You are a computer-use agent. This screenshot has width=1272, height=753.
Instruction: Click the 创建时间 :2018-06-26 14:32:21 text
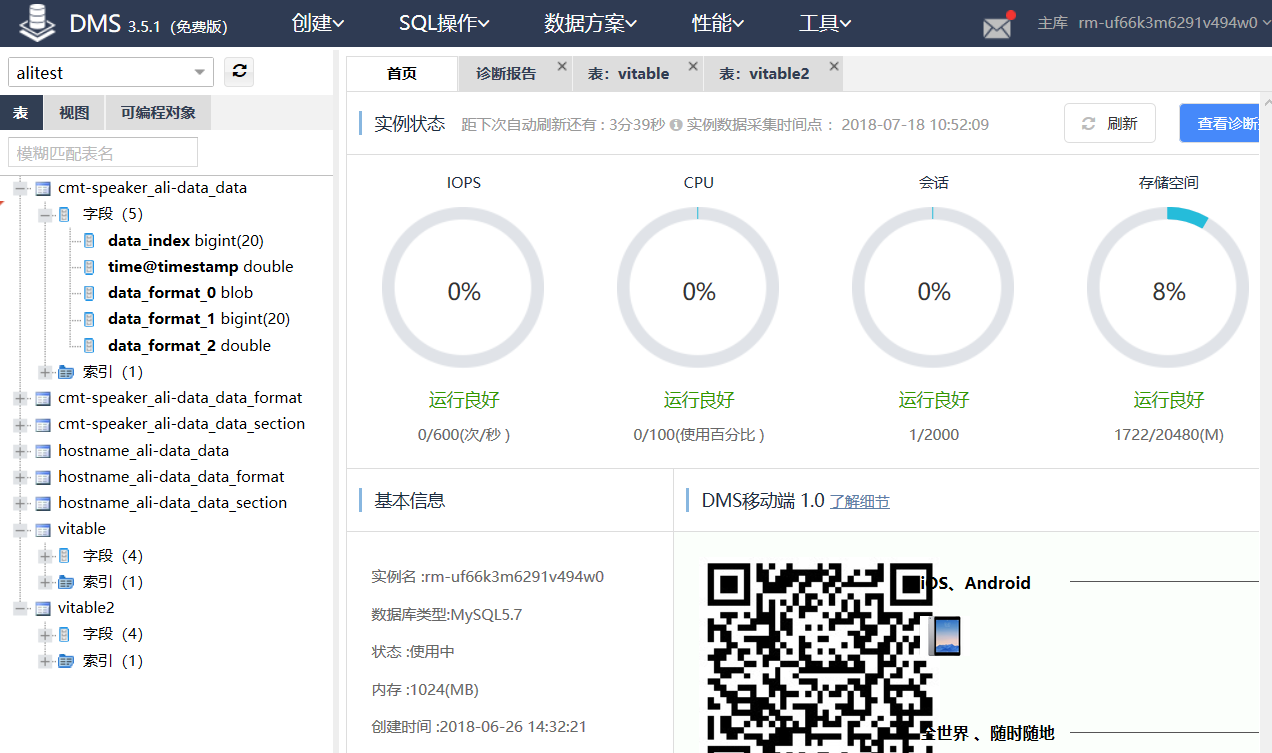(x=479, y=727)
